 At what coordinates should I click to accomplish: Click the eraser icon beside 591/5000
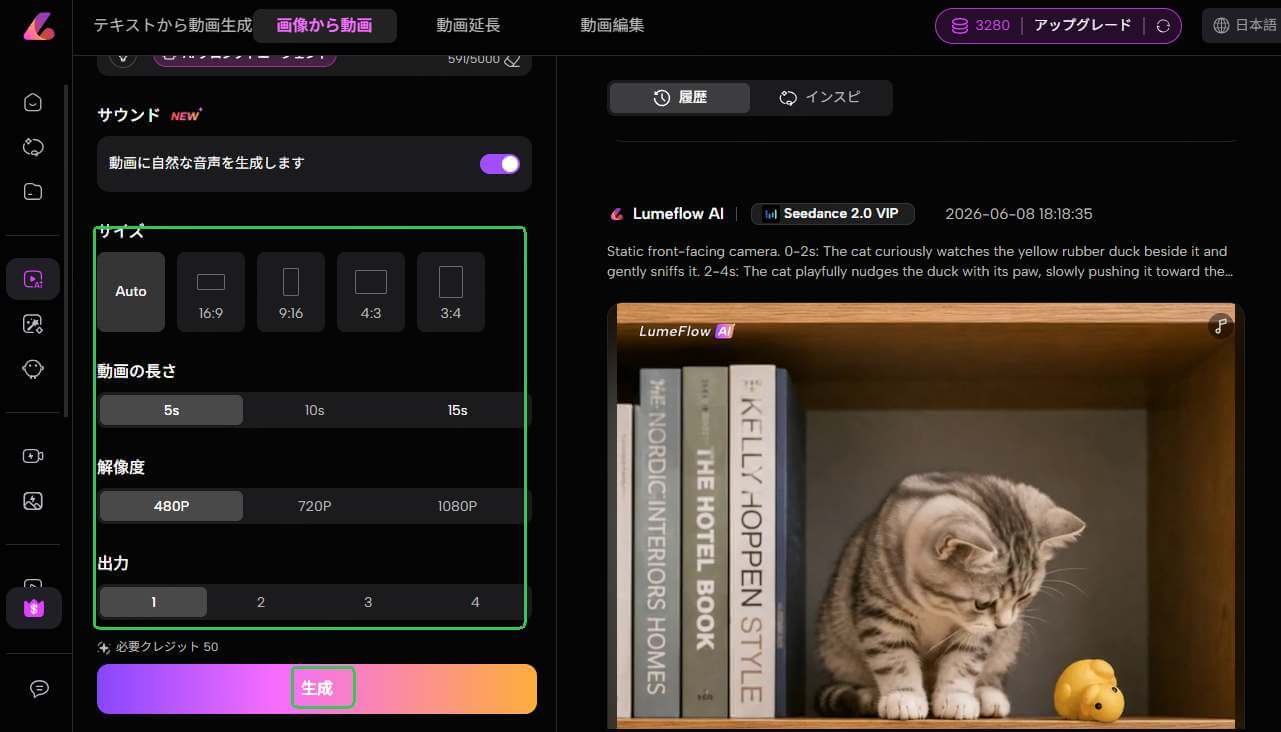pyautogui.click(x=512, y=60)
